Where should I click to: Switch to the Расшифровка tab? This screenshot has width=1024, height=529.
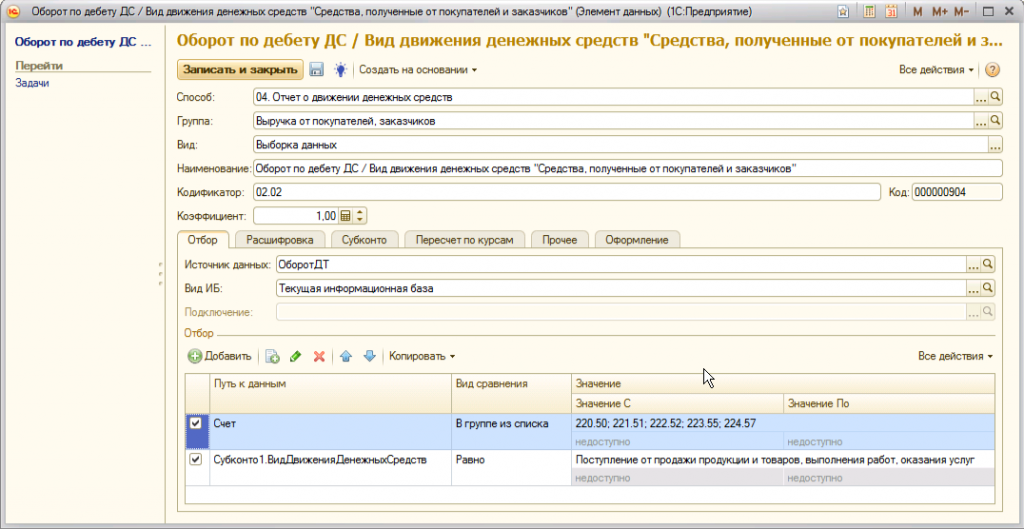point(280,240)
